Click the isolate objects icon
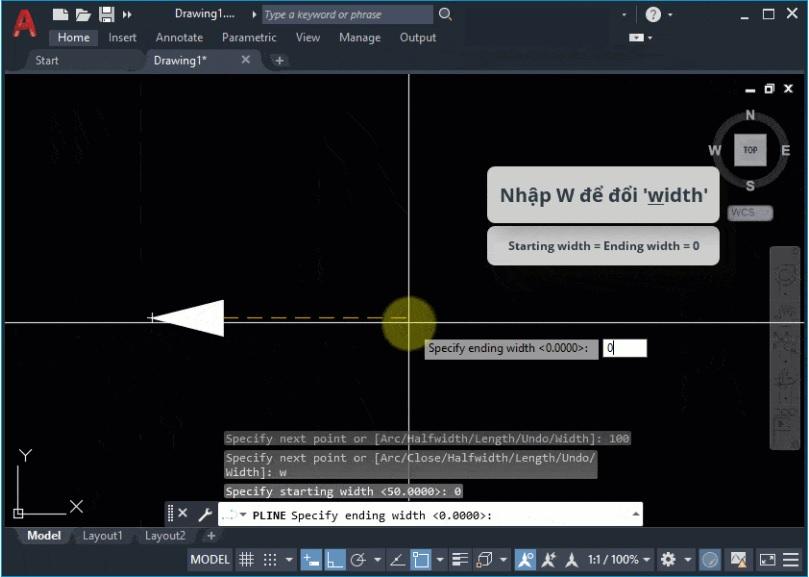 tap(738, 559)
